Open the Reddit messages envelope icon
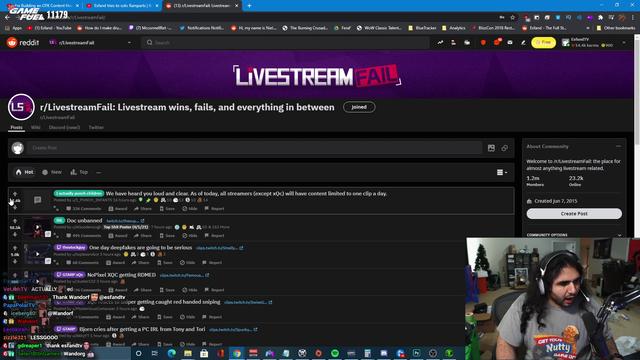 point(510,42)
